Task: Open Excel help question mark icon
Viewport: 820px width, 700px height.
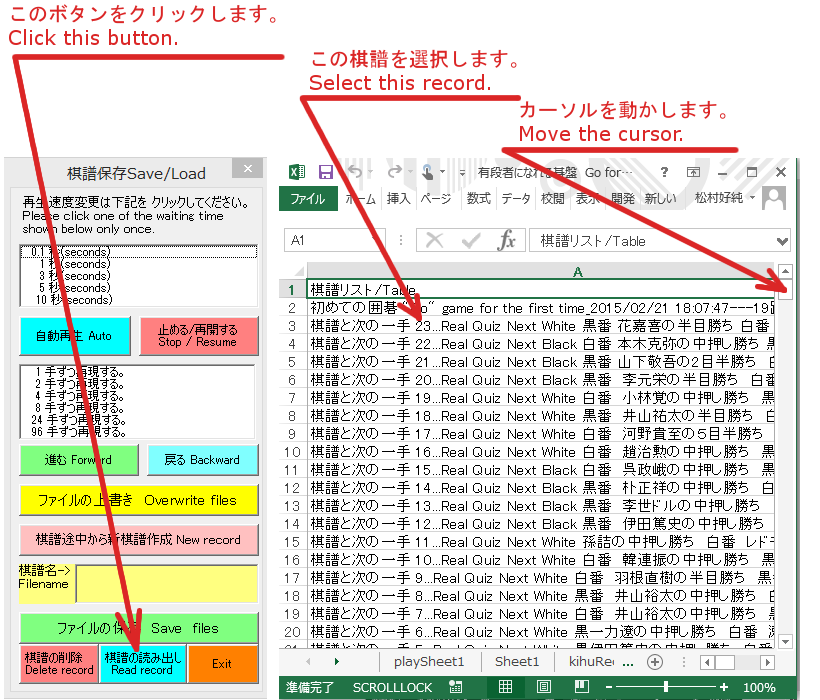Action: tap(664, 172)
